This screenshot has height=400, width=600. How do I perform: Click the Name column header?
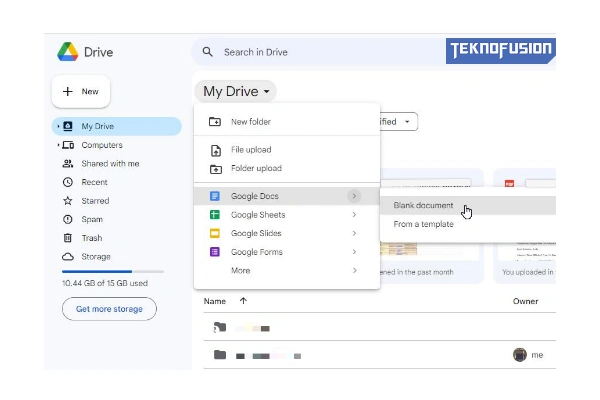[x=215, y=301]
